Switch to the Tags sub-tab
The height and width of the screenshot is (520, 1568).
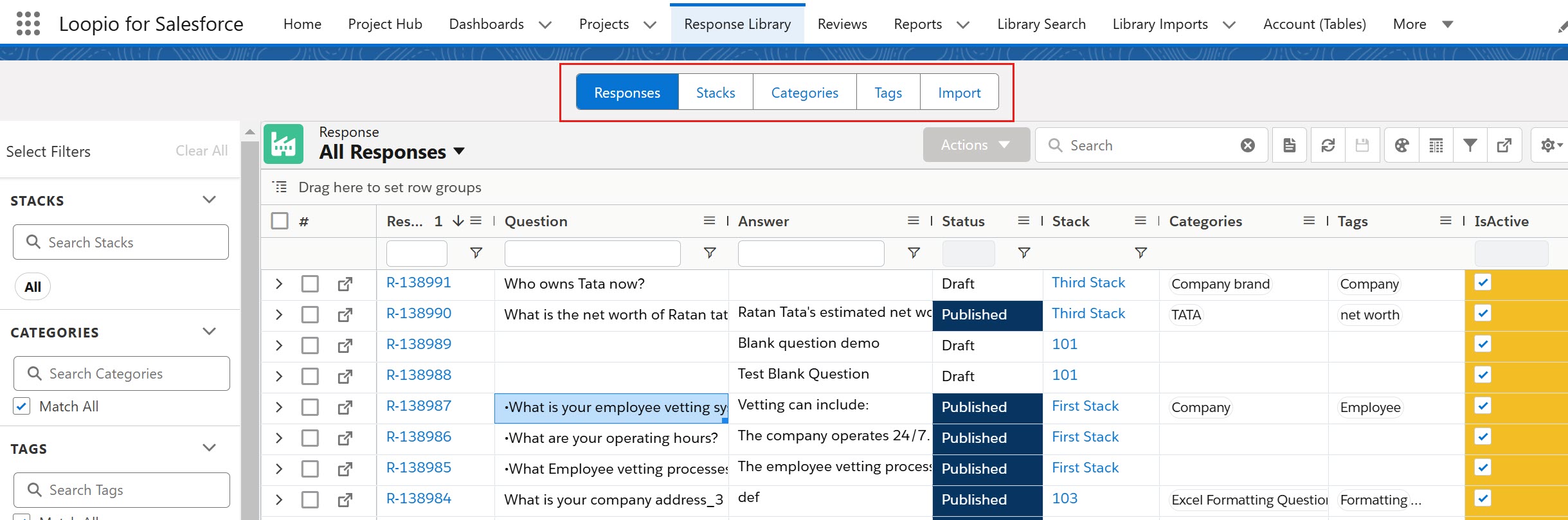coord(888,92)
